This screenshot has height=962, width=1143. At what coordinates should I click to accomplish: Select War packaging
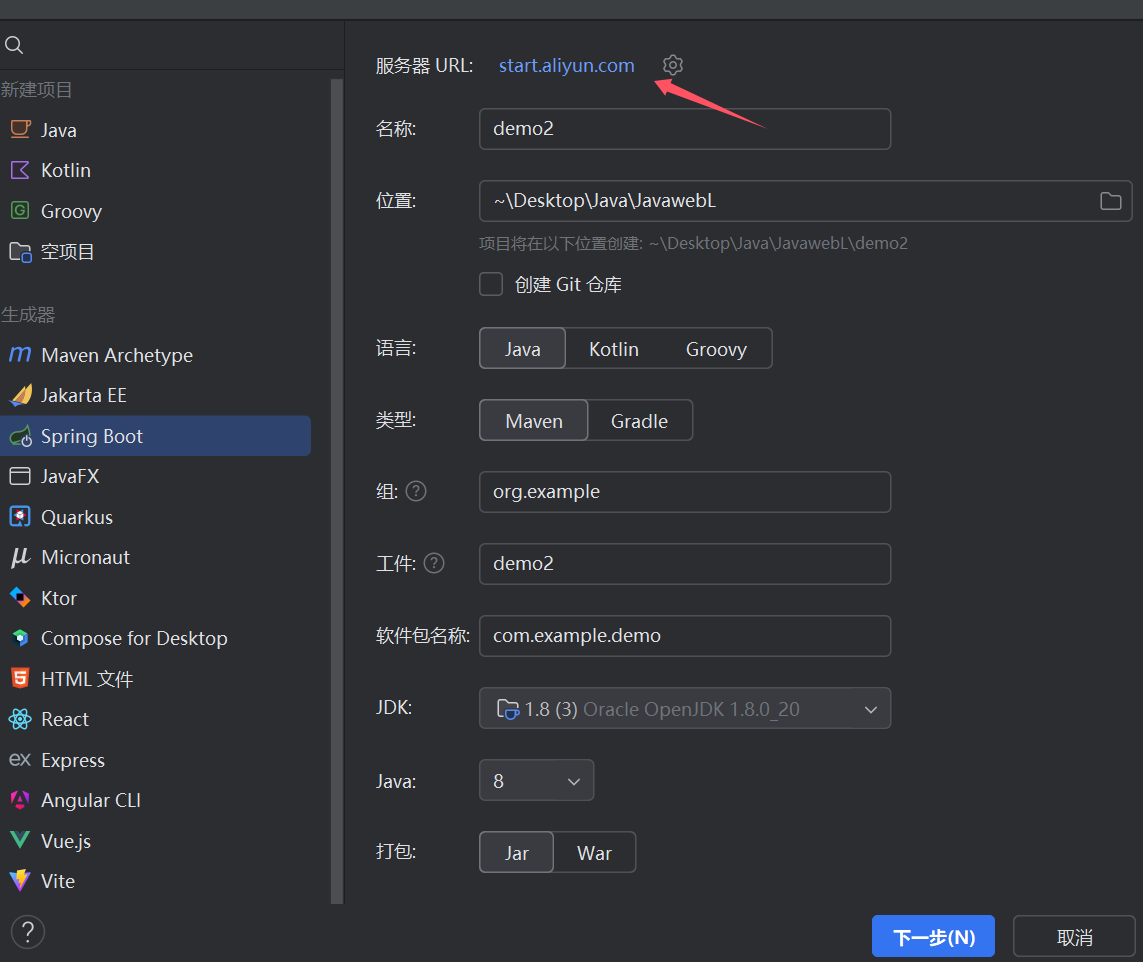pyautogui.click(x=594, y=853)
